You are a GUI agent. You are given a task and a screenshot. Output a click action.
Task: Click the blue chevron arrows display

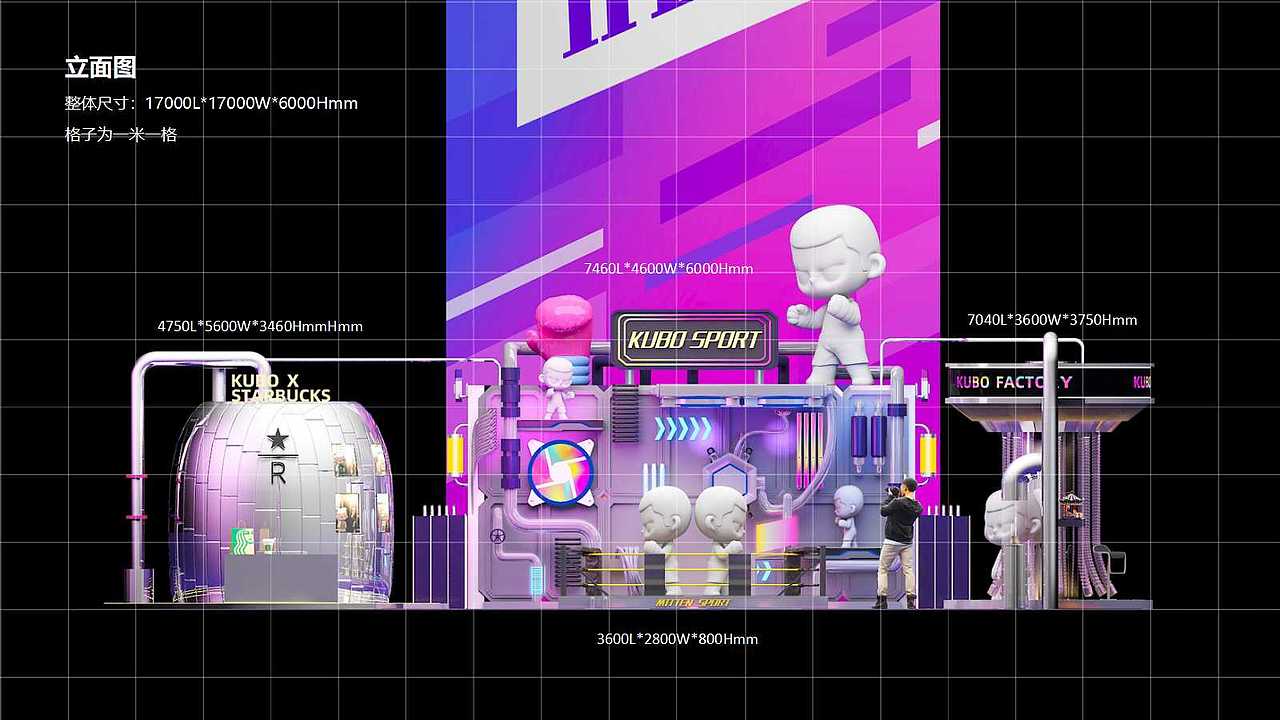(683, 429)
